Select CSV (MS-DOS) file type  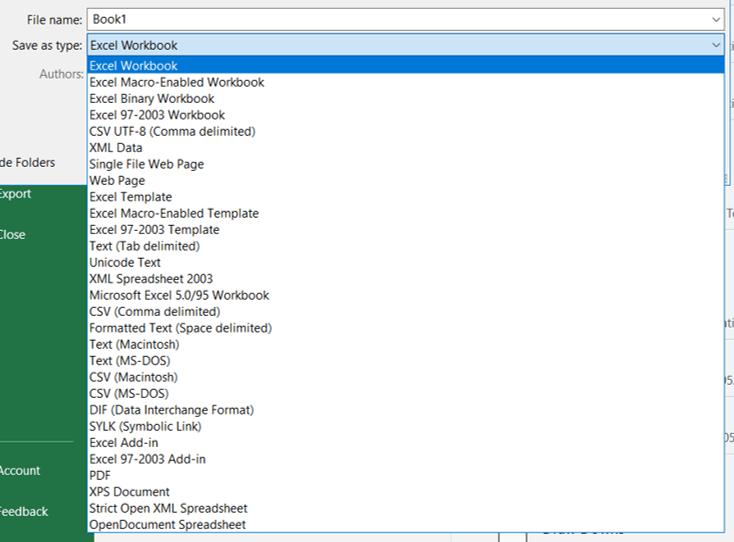406,394
